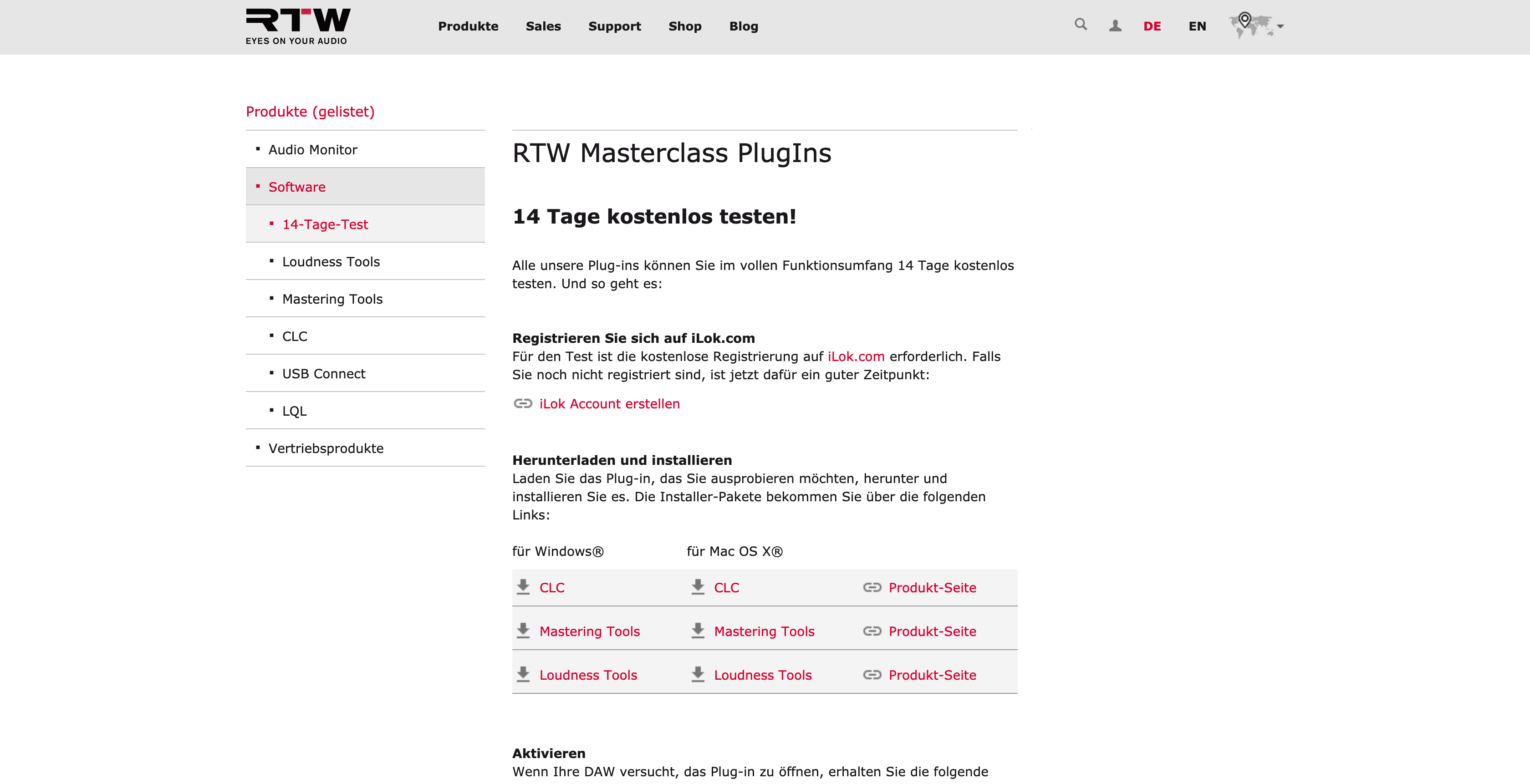Screen dimensions: 1530x784
Task: Open the Sales menu
Action: click(543, 26)
